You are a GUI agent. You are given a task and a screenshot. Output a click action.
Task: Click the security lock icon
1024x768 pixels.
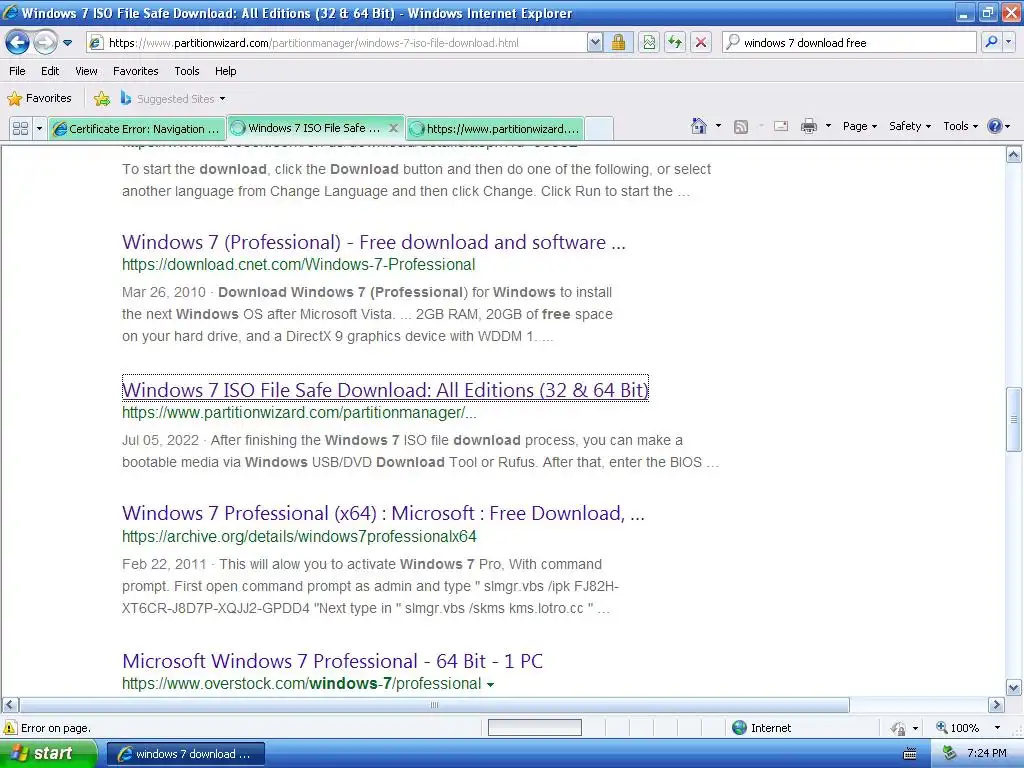(x=618, y=43)
